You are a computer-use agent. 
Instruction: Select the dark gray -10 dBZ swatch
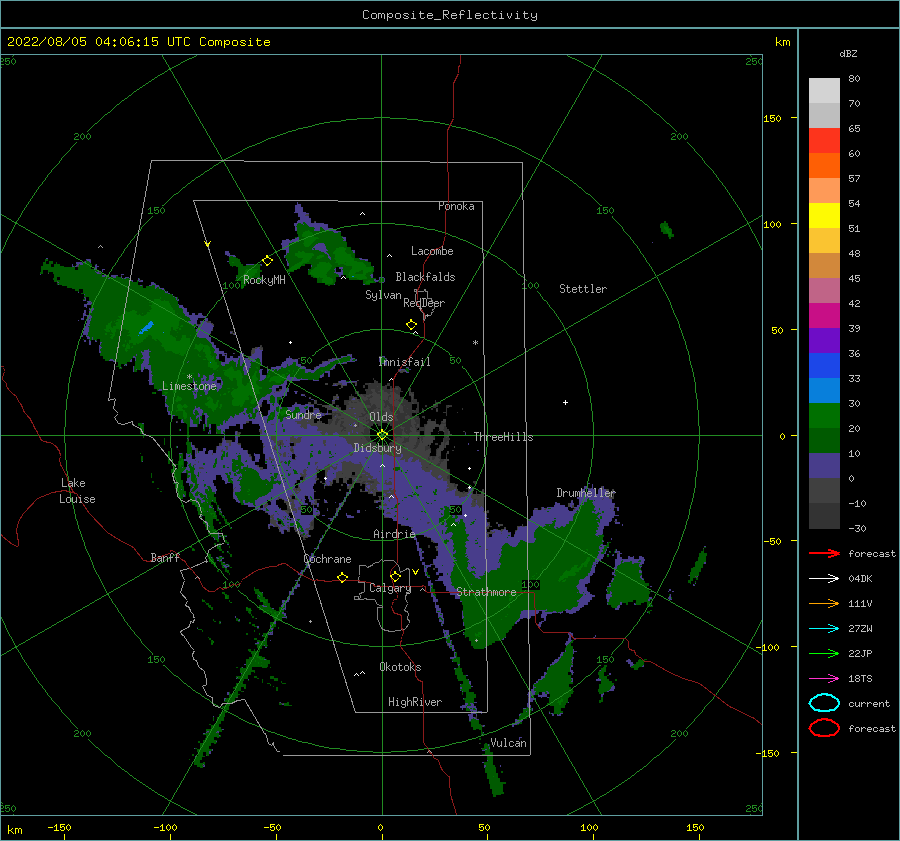click(824, 516)
